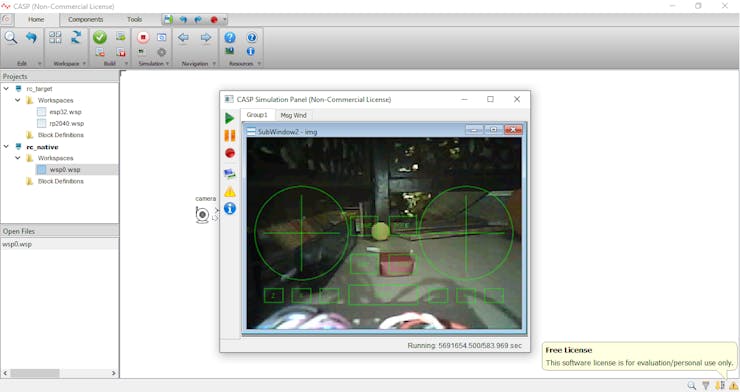Click the save icon in quick access toolbar
740x392 pixels.
tap(168, 19)
